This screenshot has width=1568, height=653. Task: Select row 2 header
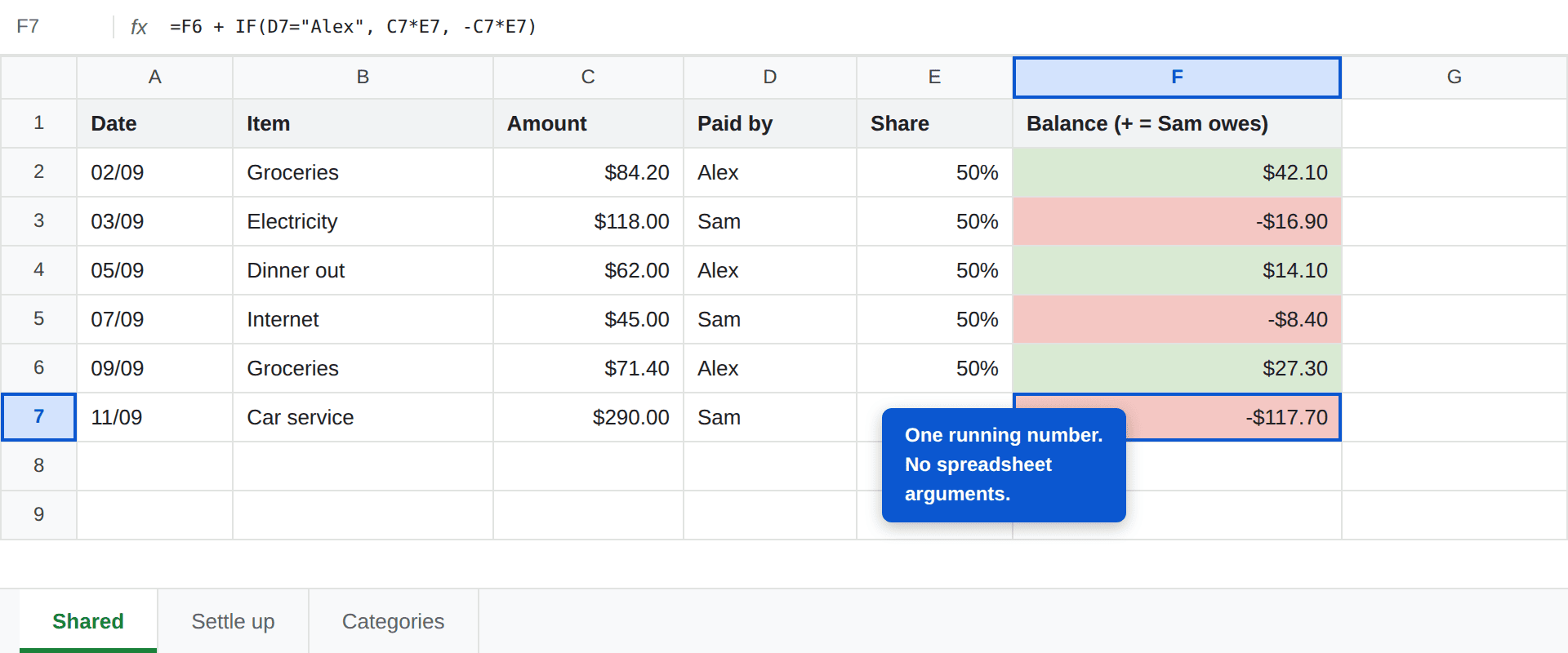click(38, 172)
